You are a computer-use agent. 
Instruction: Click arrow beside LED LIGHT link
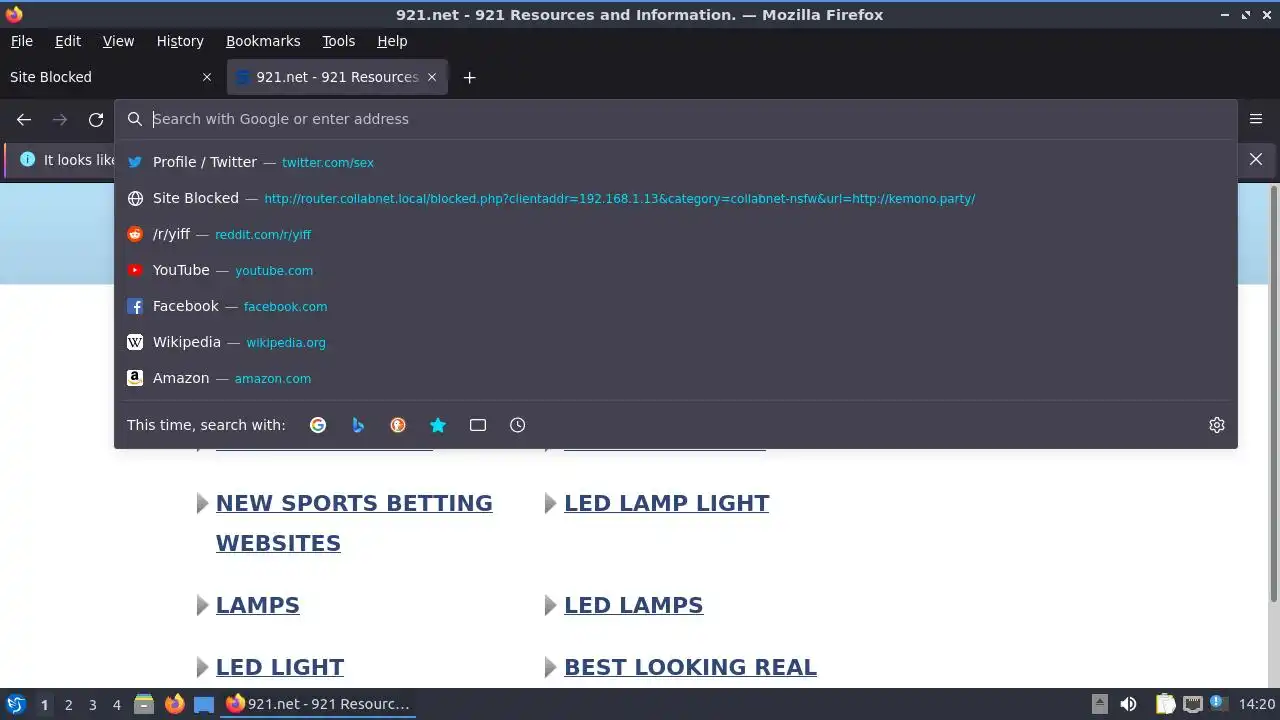click(203, 668)
